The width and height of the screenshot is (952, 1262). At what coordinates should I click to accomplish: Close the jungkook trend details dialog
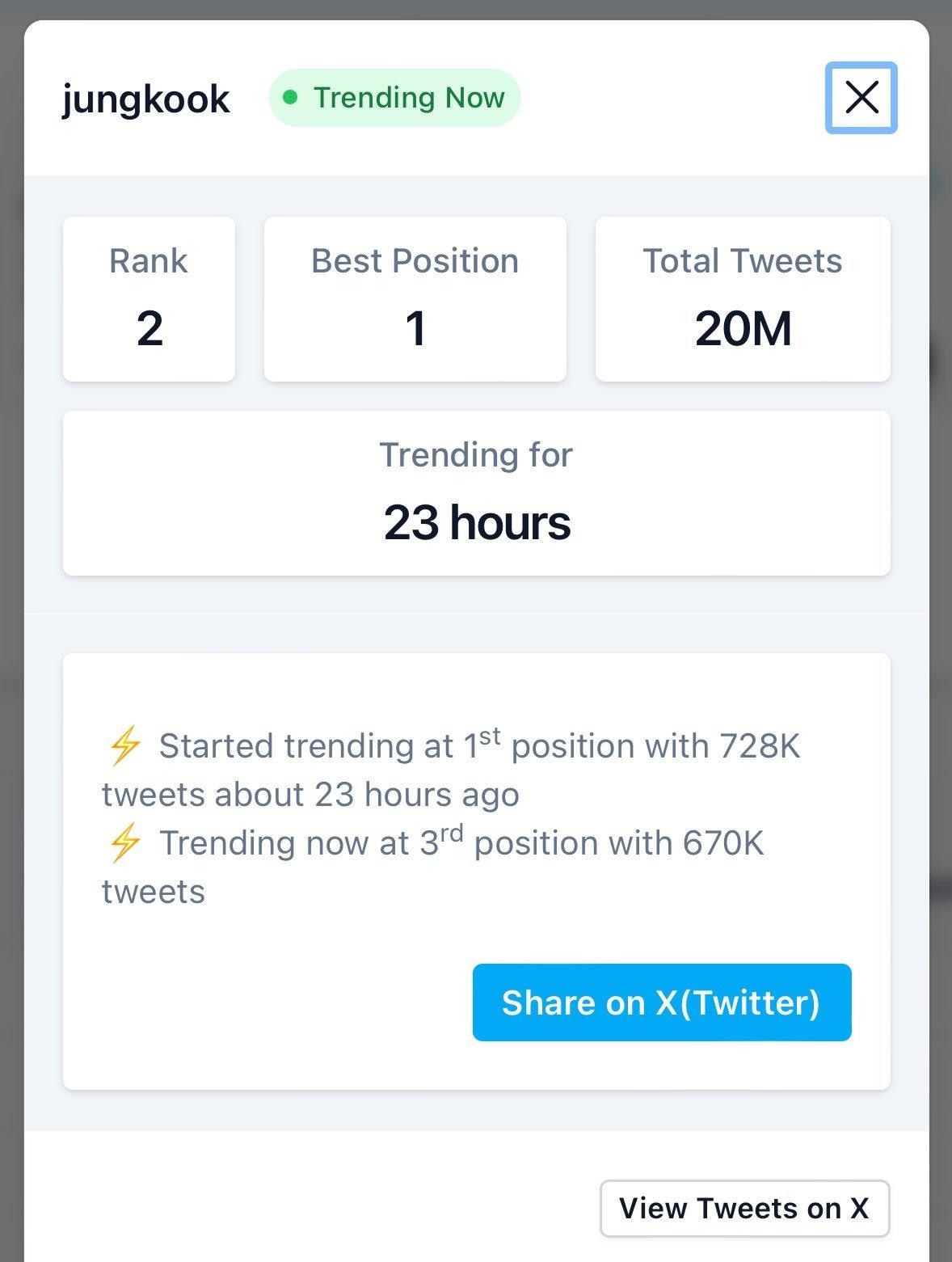(x=861, y=98)
